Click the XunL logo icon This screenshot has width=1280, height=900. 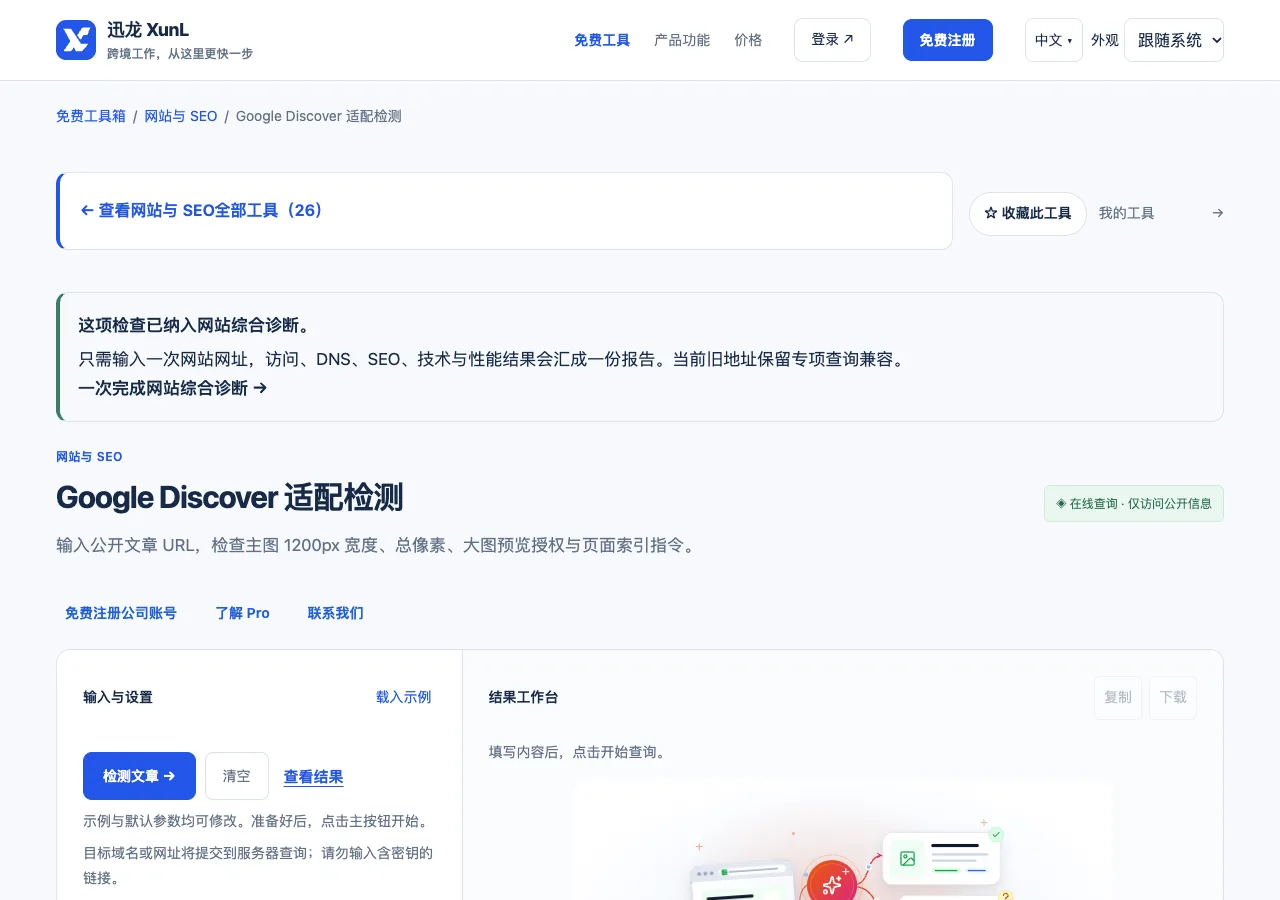(76, 40)
